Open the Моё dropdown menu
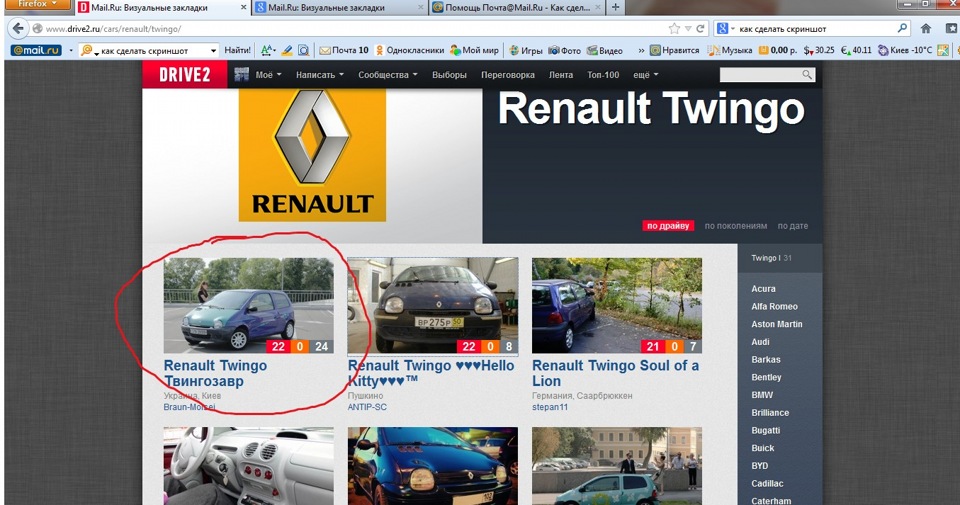 coord(268,75)
